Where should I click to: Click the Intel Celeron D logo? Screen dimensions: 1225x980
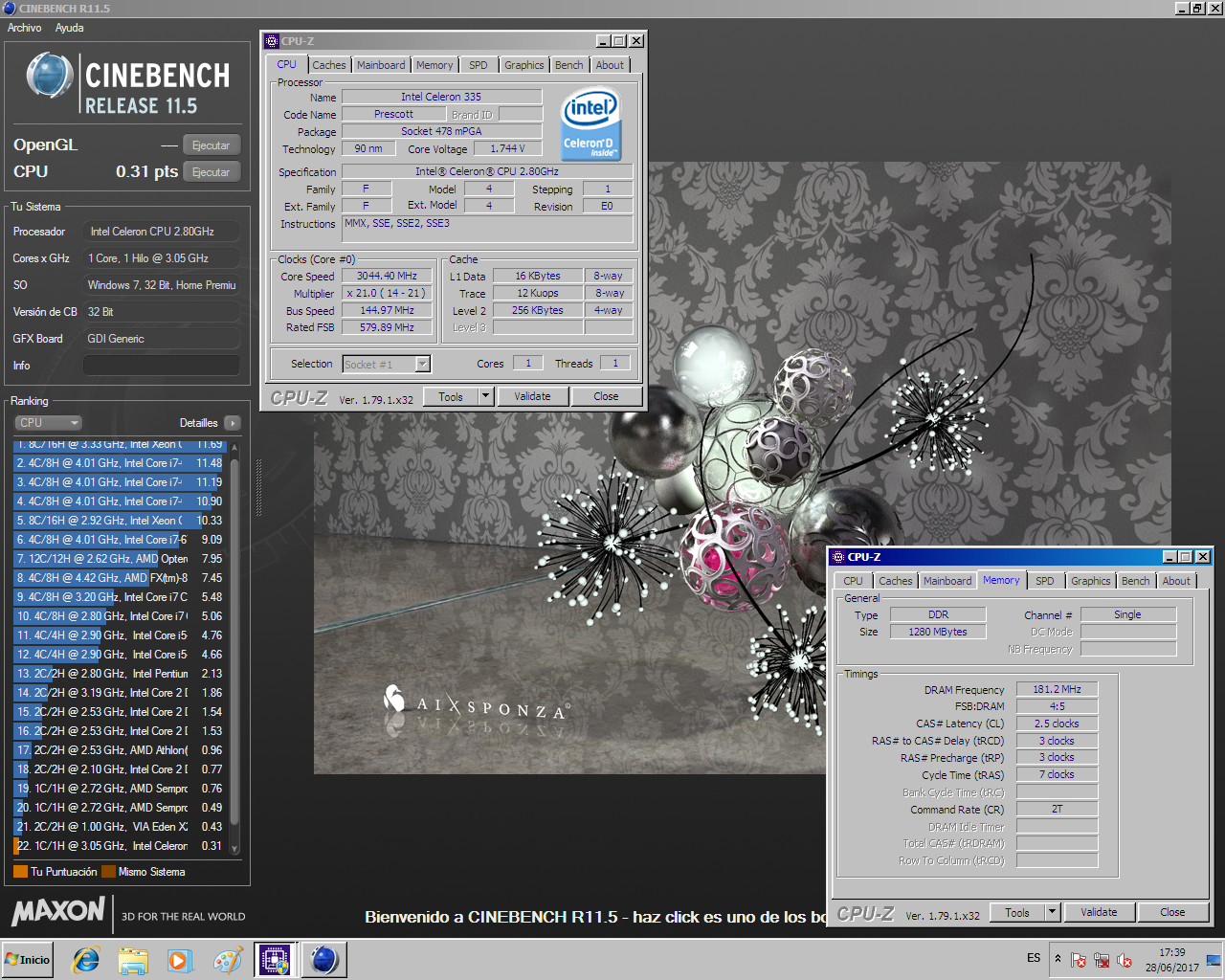tap(590, 124)
